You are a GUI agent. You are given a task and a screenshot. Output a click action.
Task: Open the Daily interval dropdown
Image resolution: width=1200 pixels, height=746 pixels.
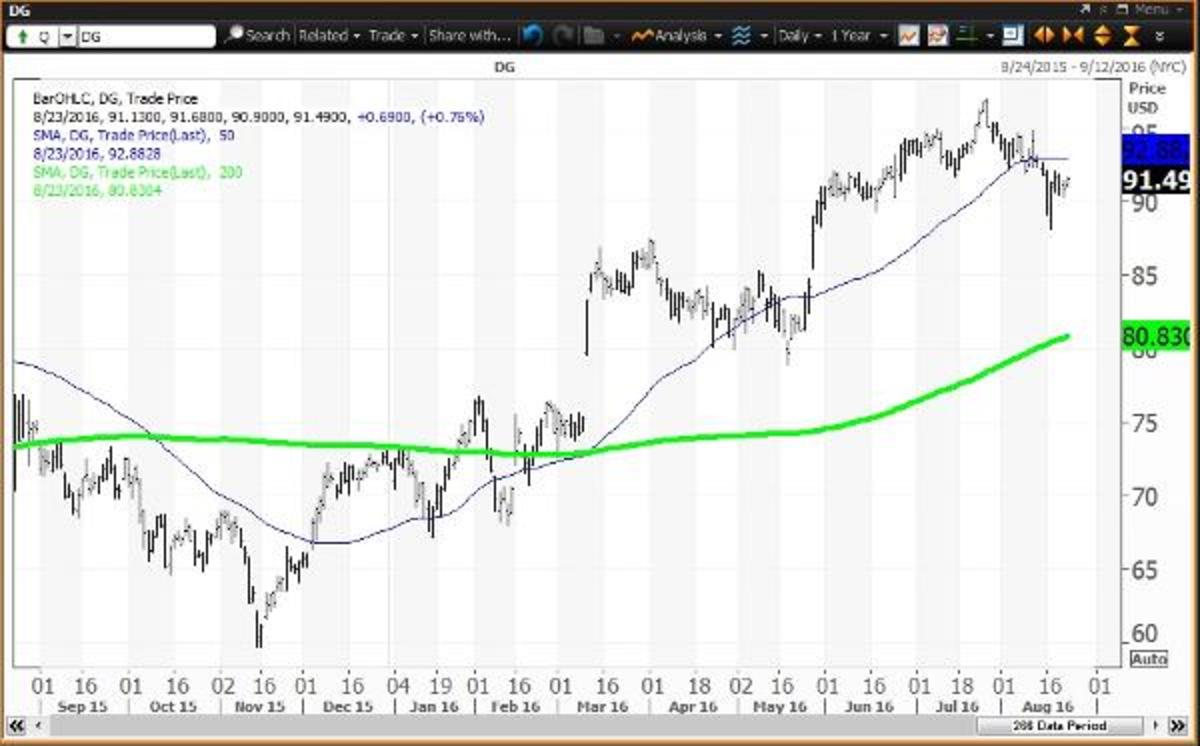pos(798,35)
